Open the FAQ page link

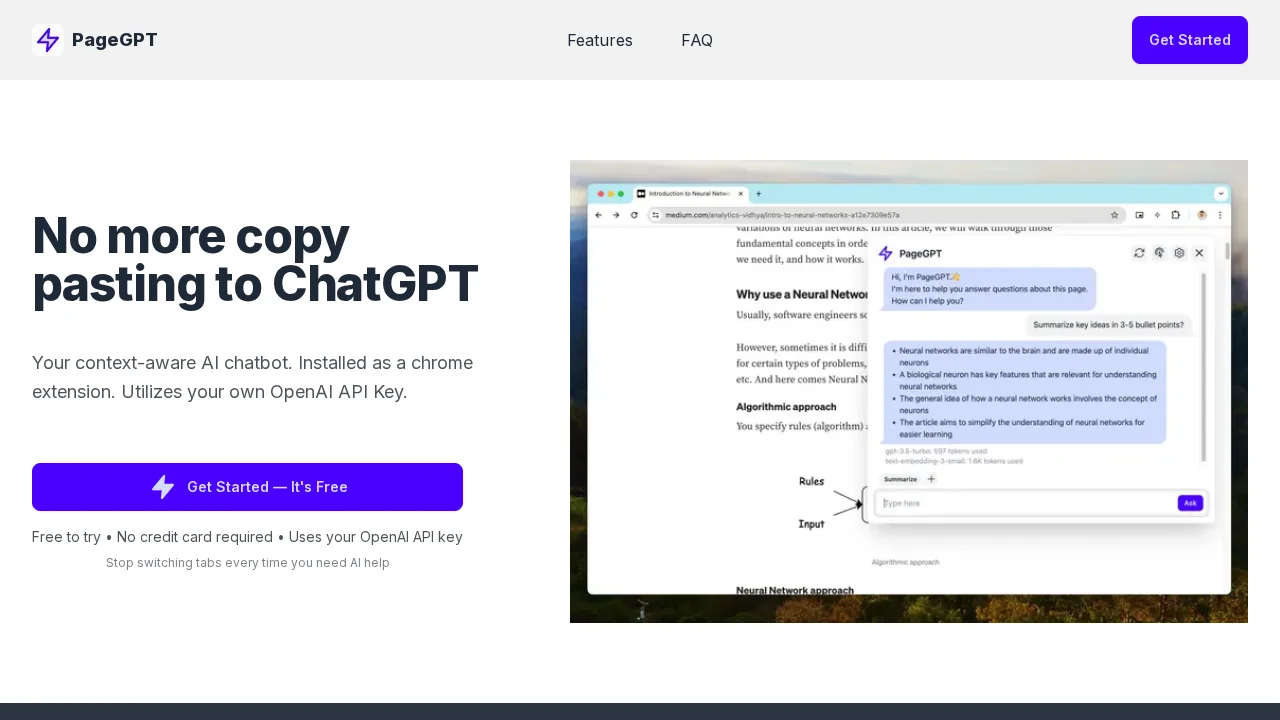(x=697, y=40)
